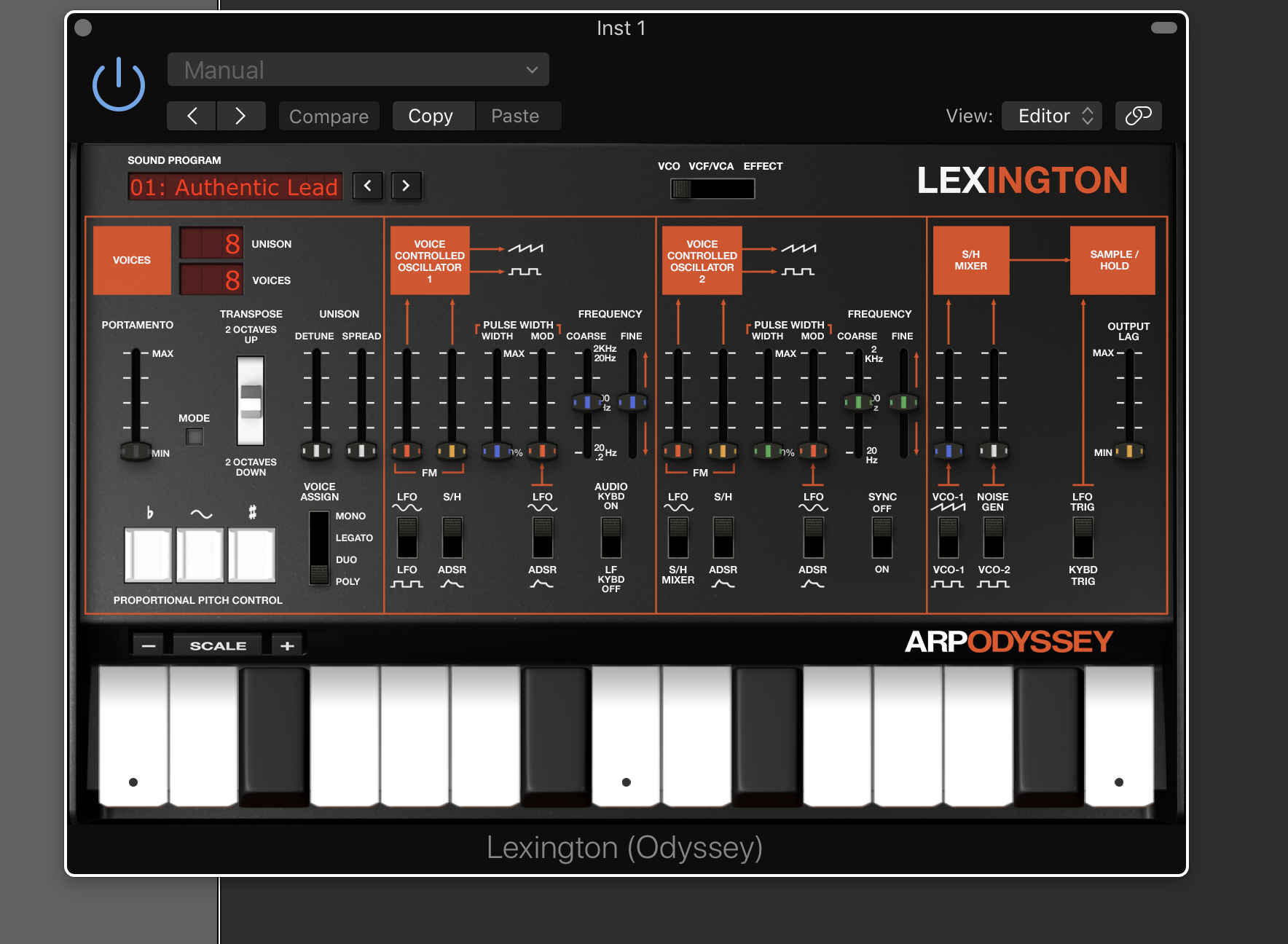
Task: Toggle the plugin power button
Action: click(119, 84)
